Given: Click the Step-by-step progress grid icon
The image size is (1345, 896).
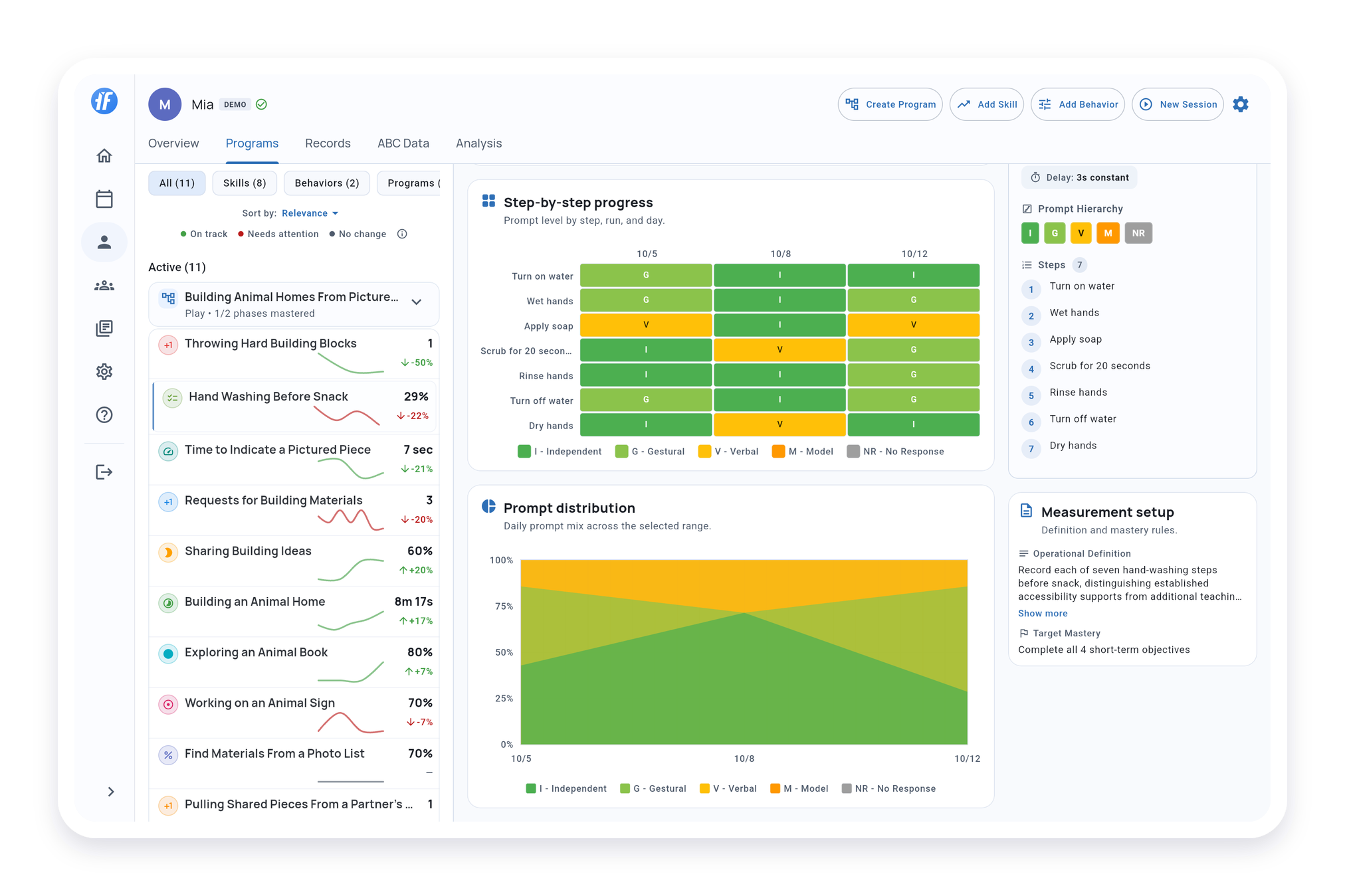Looking at the screenshot, I should click(489, 201).
